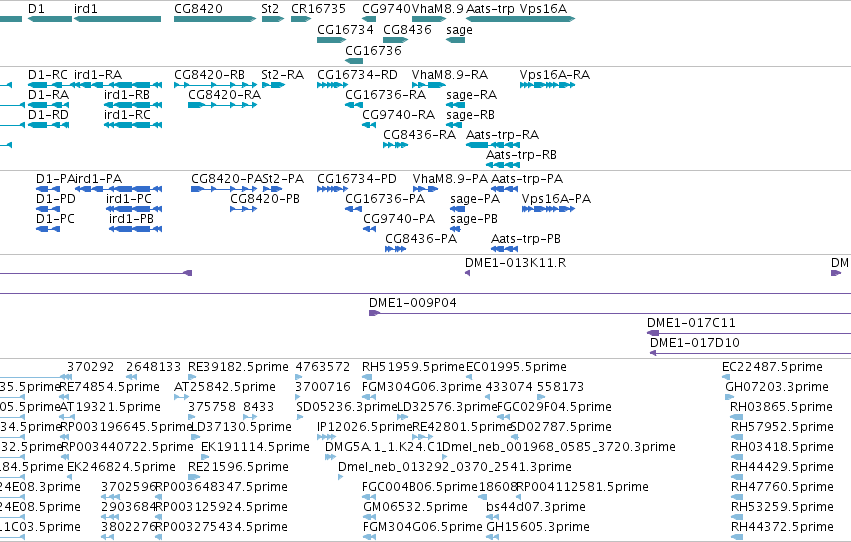
Task: Click the CG8420-PB protein feature
Action: (243, 209)
